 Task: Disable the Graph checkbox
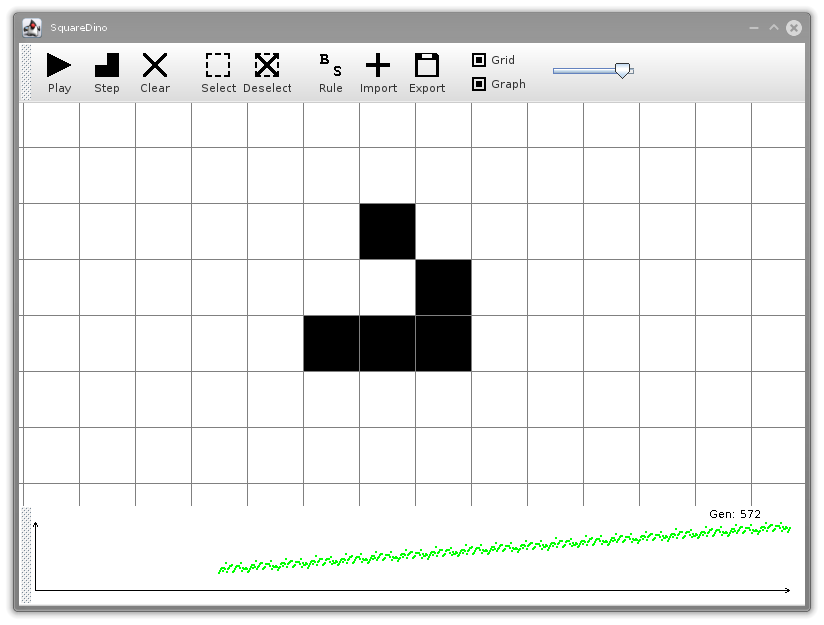coord(479,84)
